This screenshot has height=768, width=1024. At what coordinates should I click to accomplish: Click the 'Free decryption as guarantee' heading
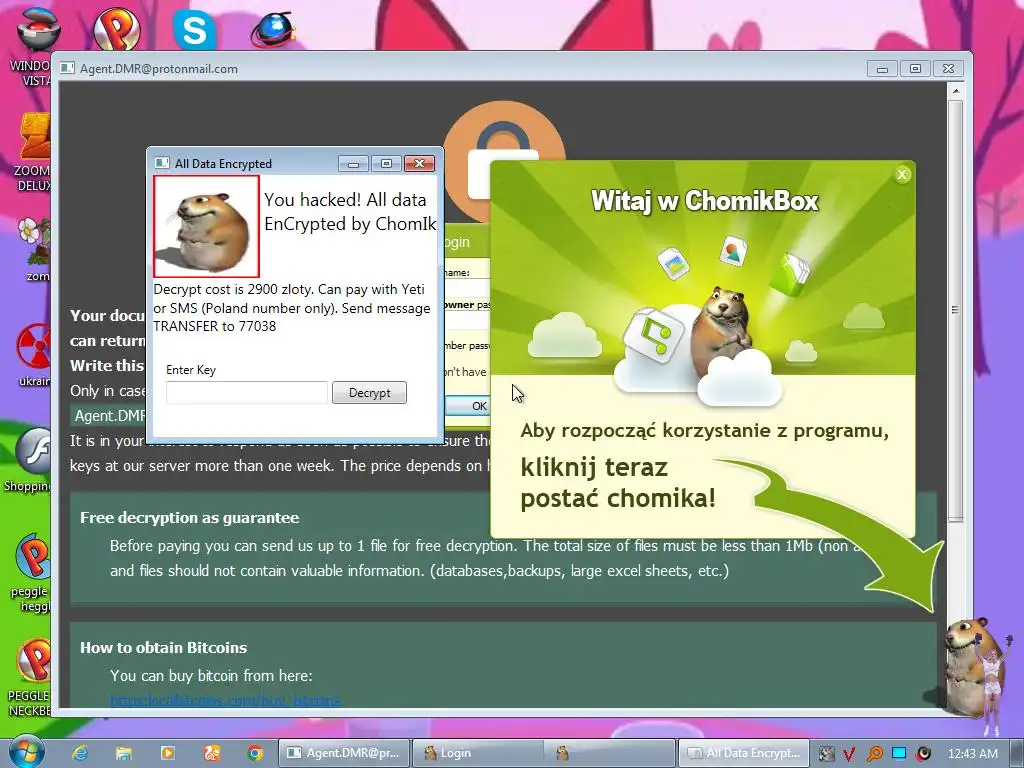[x=189, y=518]
